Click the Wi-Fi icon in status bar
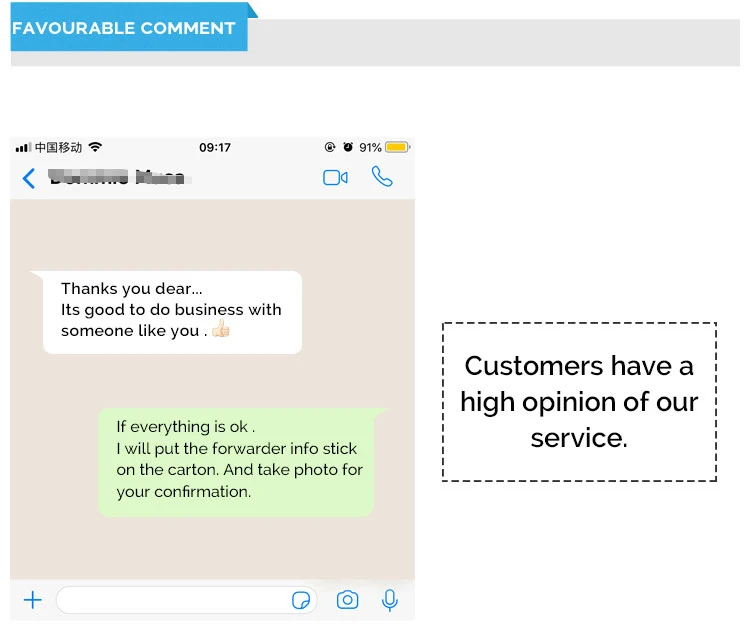Viewport: 750px width, 627px height. 96,147
